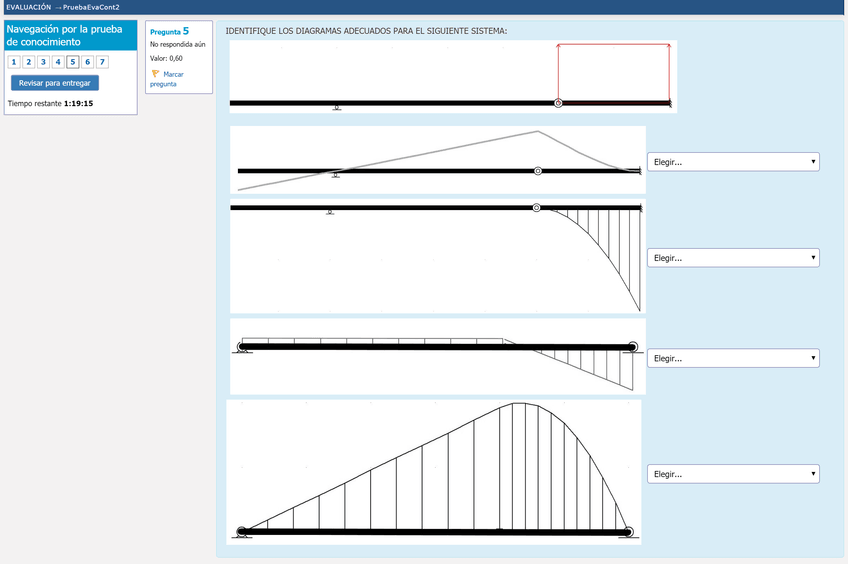
Task: Click PruebaEvaCont2 breadcrumb text
Action: [91, 7]
